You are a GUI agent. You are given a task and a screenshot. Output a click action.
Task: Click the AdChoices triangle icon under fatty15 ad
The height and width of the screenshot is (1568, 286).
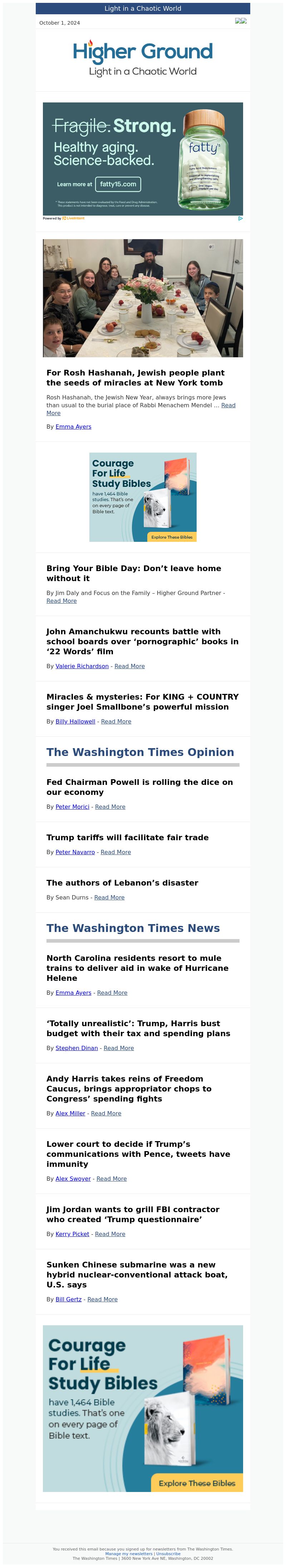(240, 218)
